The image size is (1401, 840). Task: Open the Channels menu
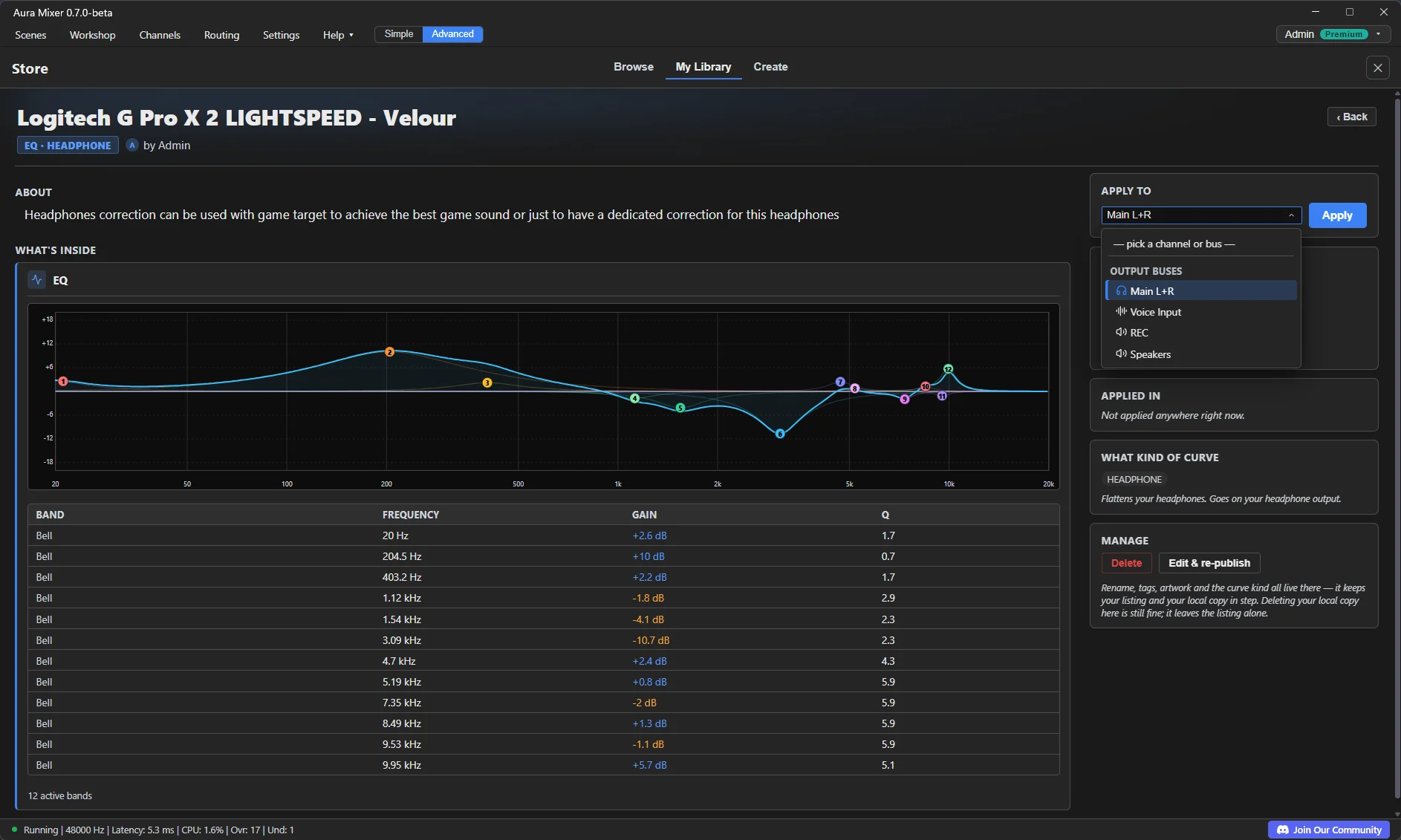[x=160, y=35]
